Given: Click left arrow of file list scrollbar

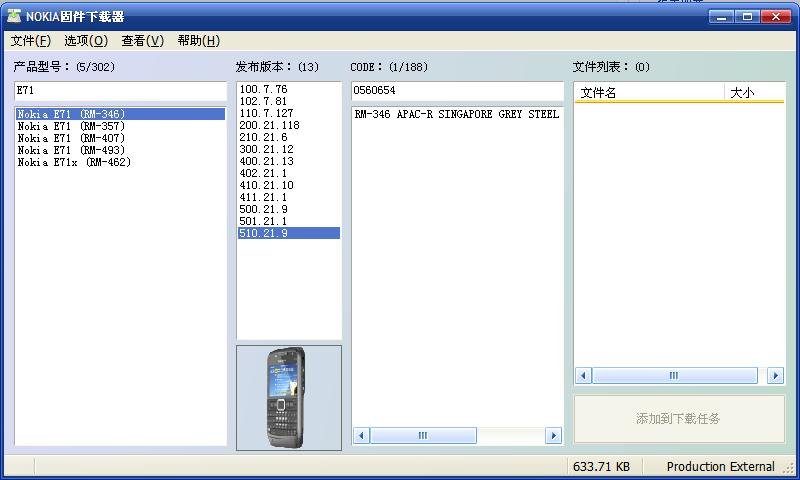Looking at the screenshot, I should click(583, 376).
